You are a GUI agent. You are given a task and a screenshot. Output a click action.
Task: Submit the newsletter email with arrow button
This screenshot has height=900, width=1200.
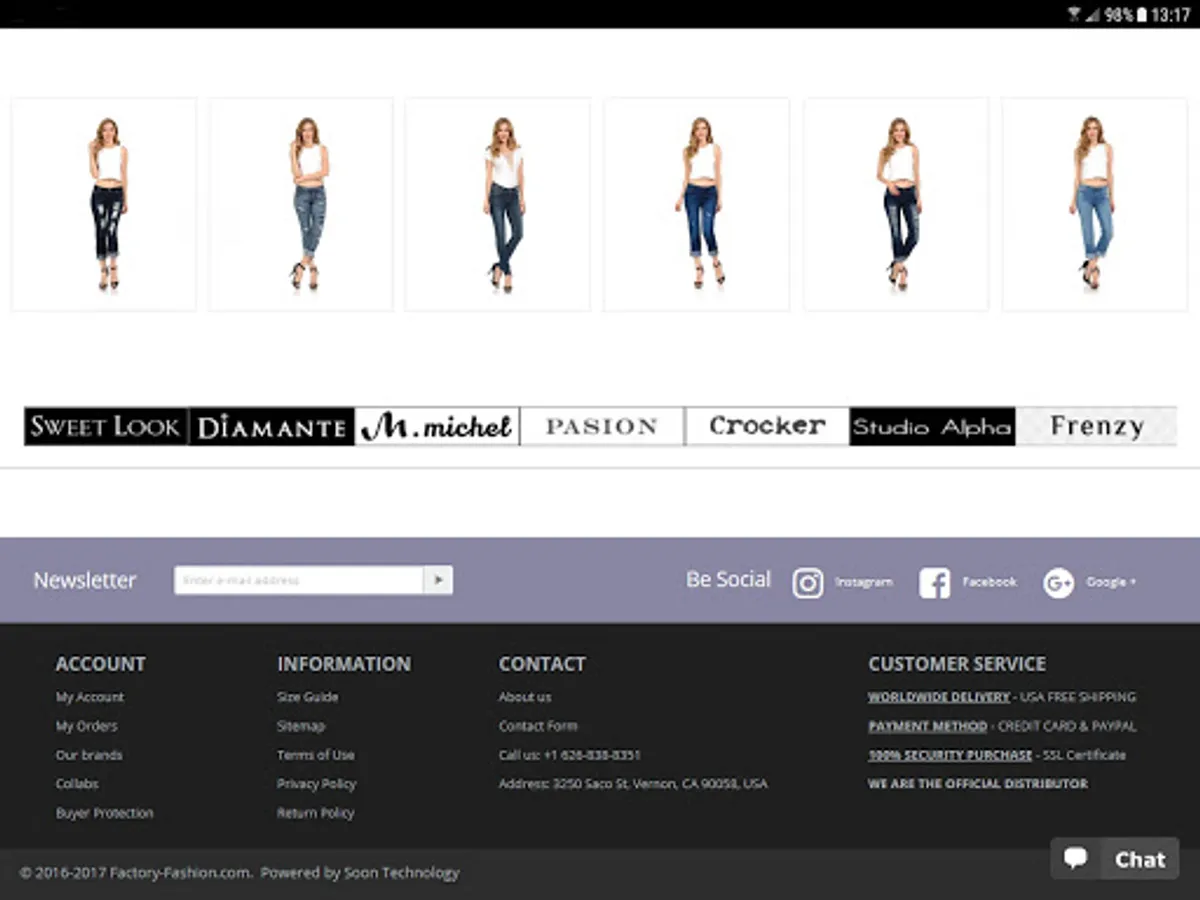(x=439, y=580)
